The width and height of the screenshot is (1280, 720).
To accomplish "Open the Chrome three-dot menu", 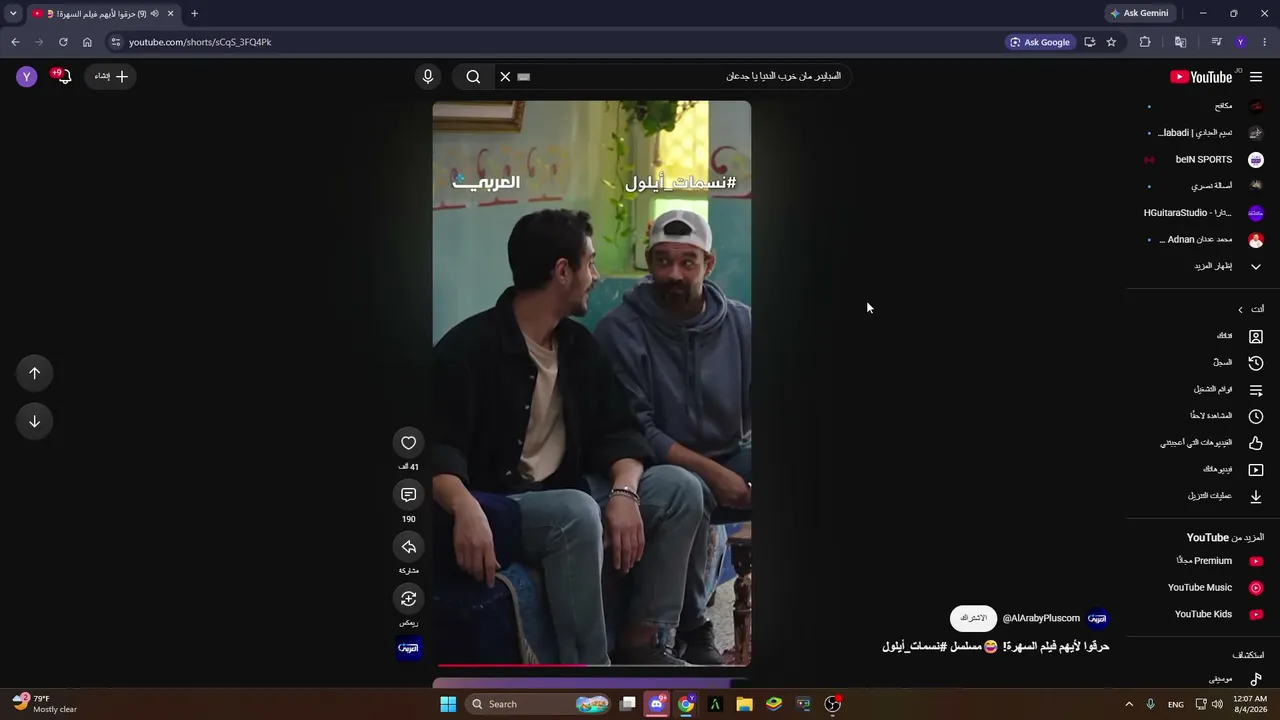I will [1265, 42].
